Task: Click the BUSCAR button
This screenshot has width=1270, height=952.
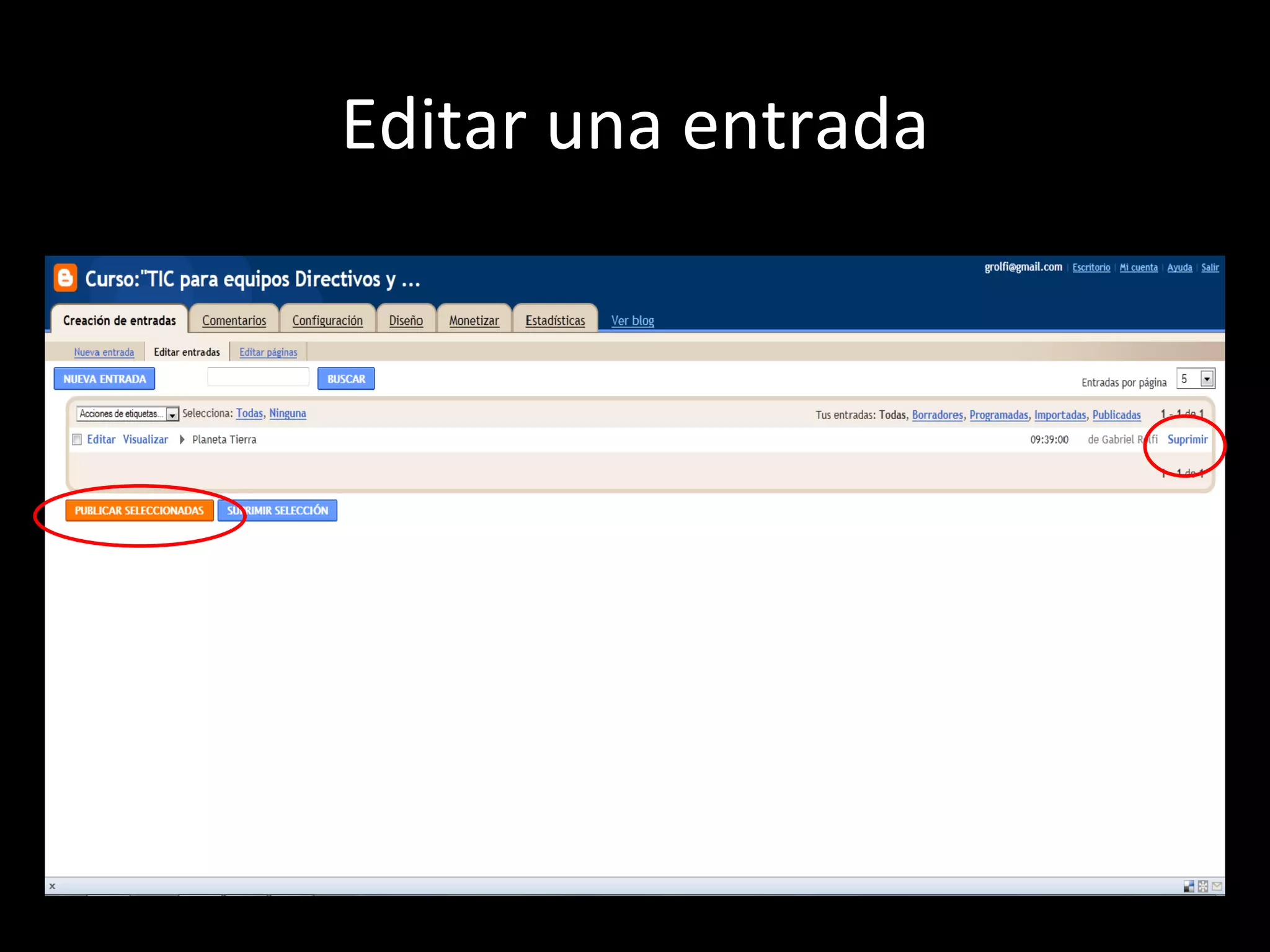Action: [x=346, y=379]
